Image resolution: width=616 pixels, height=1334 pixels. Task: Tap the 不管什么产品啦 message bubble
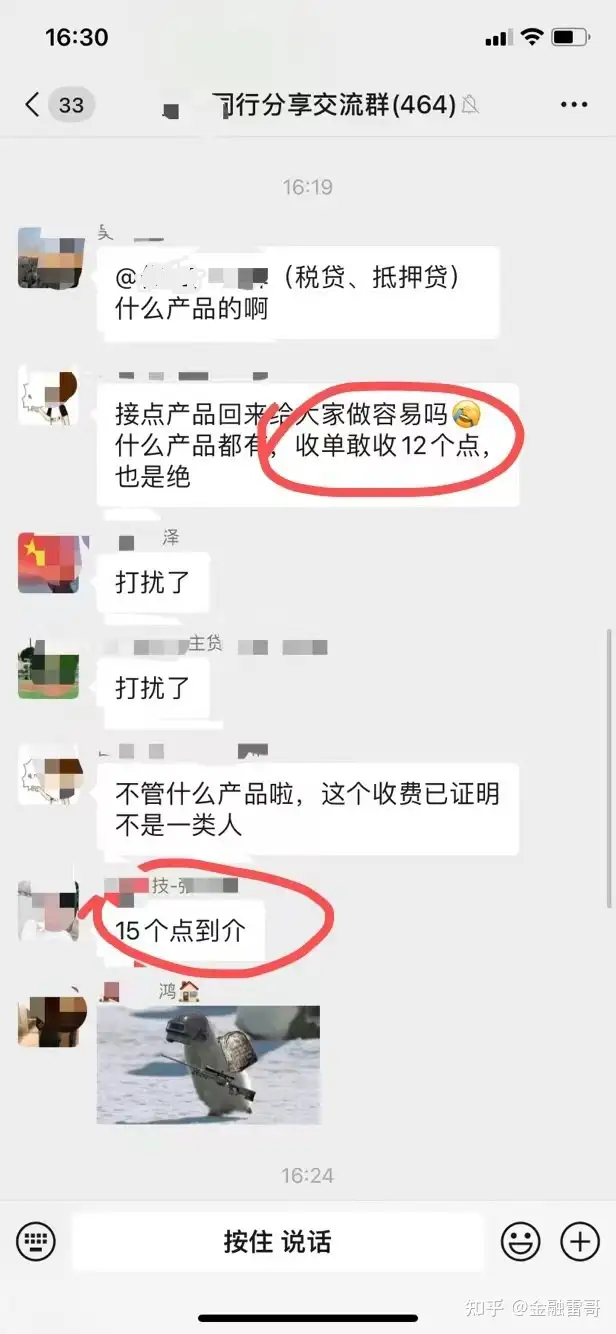(x=308, y=809)
